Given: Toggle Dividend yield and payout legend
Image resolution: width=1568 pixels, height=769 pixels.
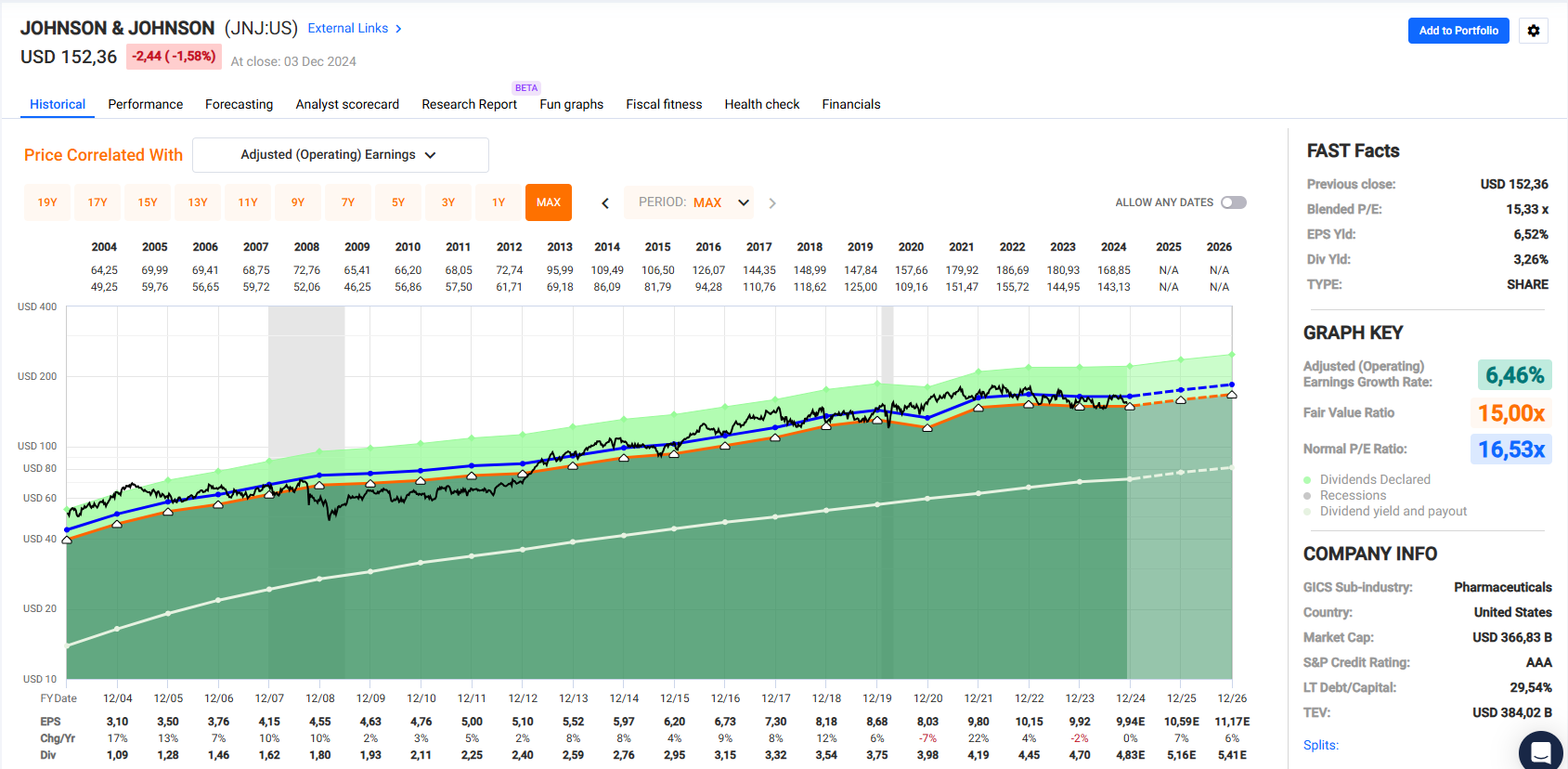Looking at the screenshot, I should point(1393,511).
